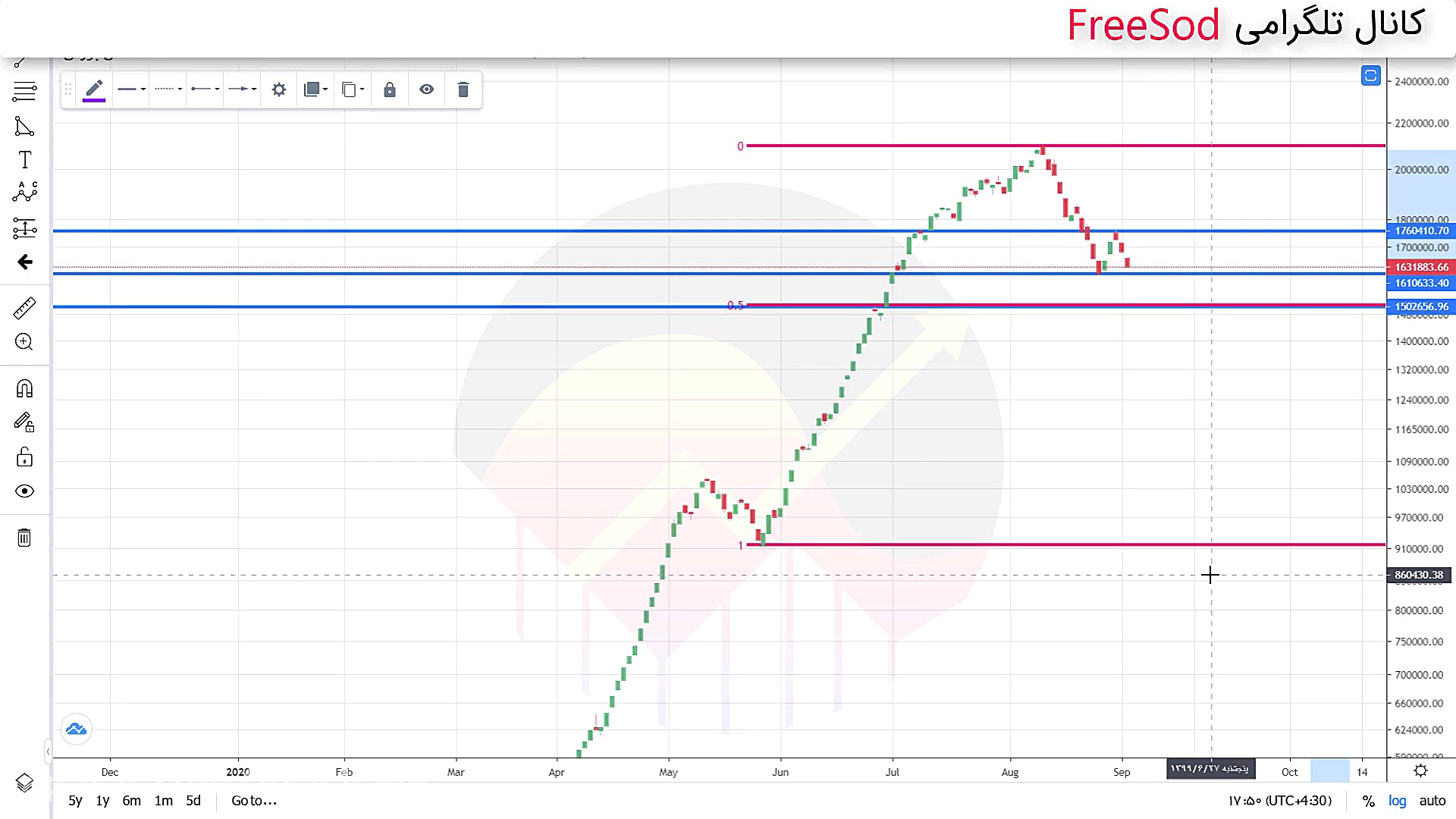Toggle lock on the selected drawing
The width and height of the screenshot is (1456, 819).
390,89
